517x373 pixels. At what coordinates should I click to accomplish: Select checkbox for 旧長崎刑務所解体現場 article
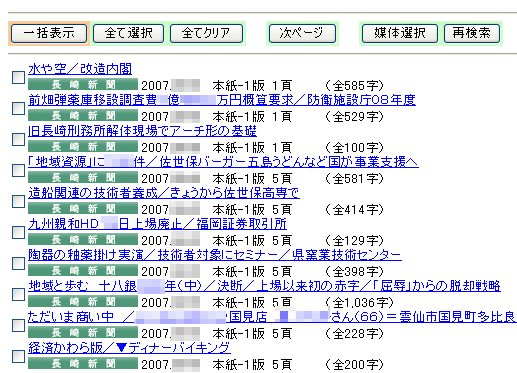pos(18,139)
